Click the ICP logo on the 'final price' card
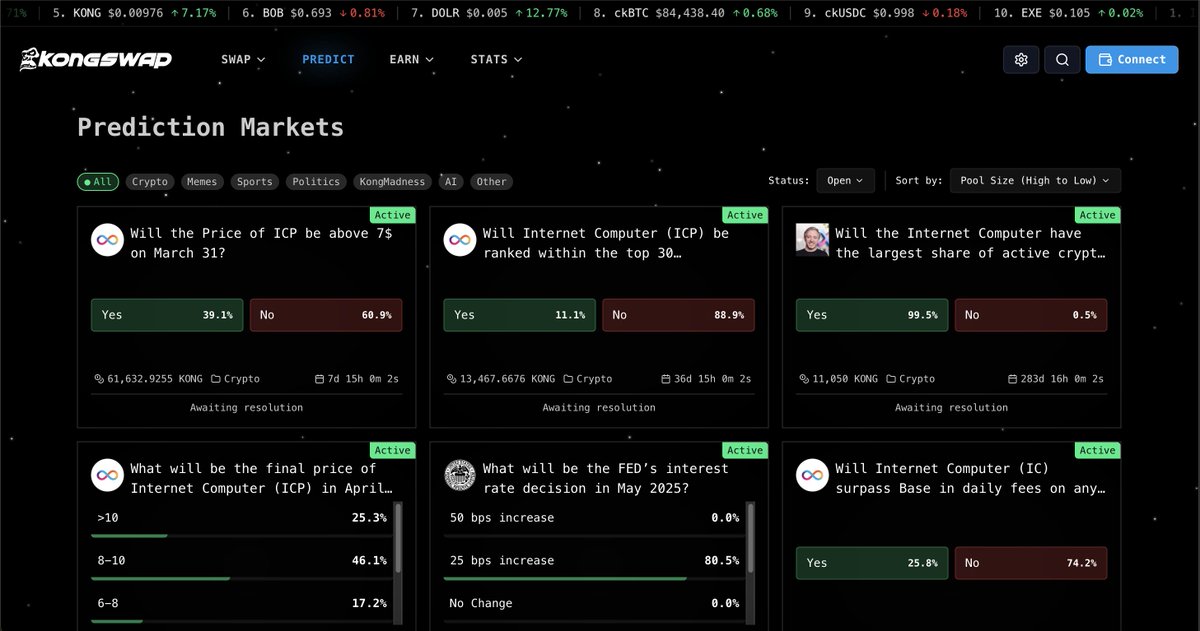The image size is (1200, 631). point(107,475)
